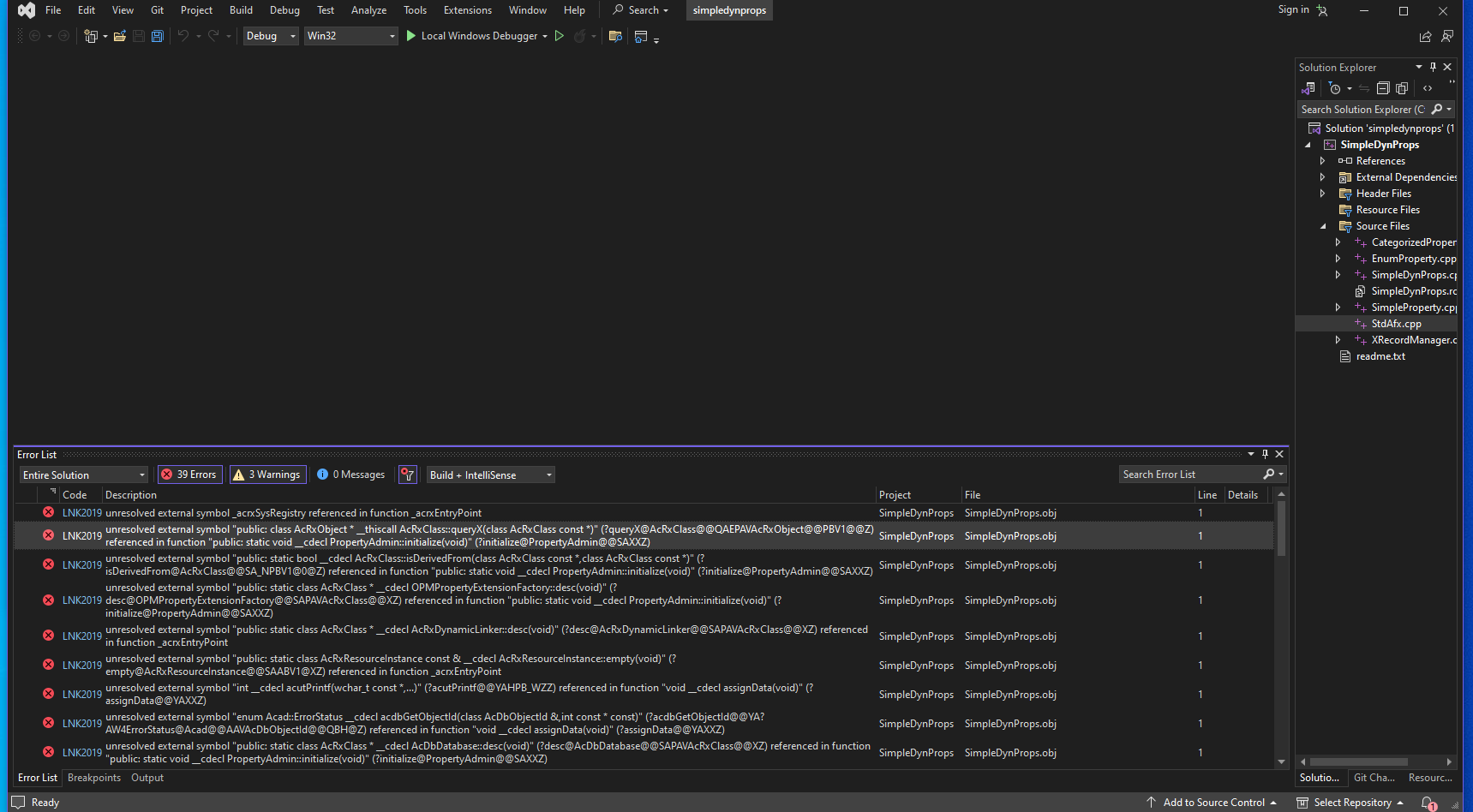1473x812 pixels.
Task: Click the Save All toolbar icon
Action: pyautogui.click(x=158, y=36)
